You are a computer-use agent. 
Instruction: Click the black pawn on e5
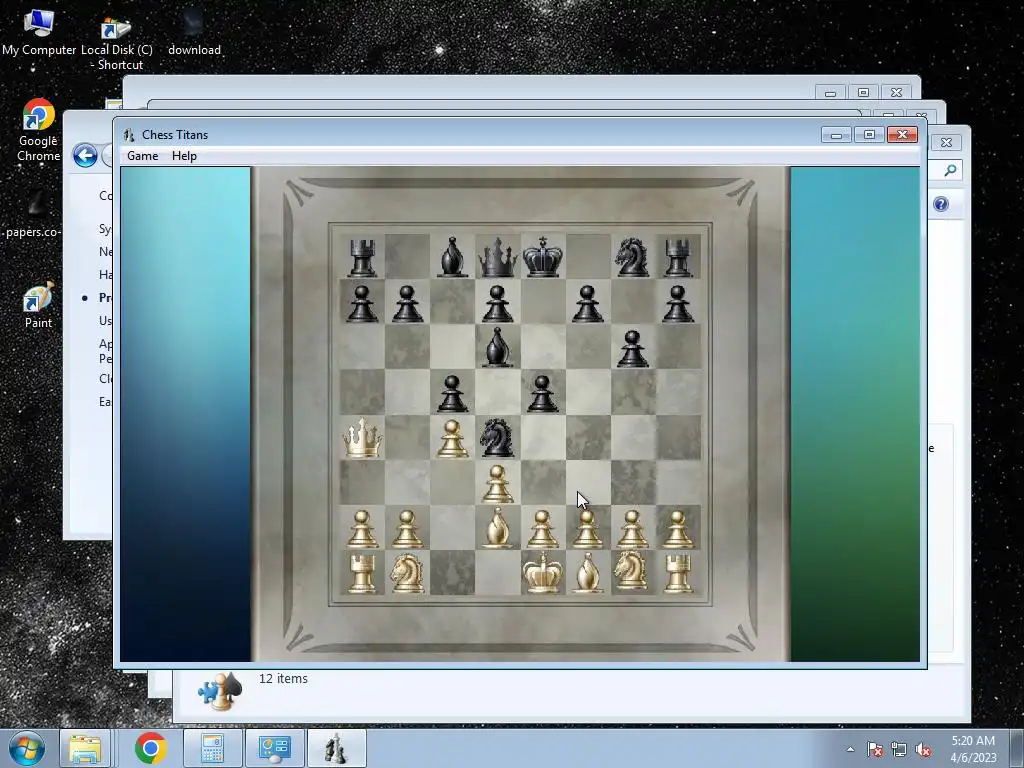(x=543, y=393)
